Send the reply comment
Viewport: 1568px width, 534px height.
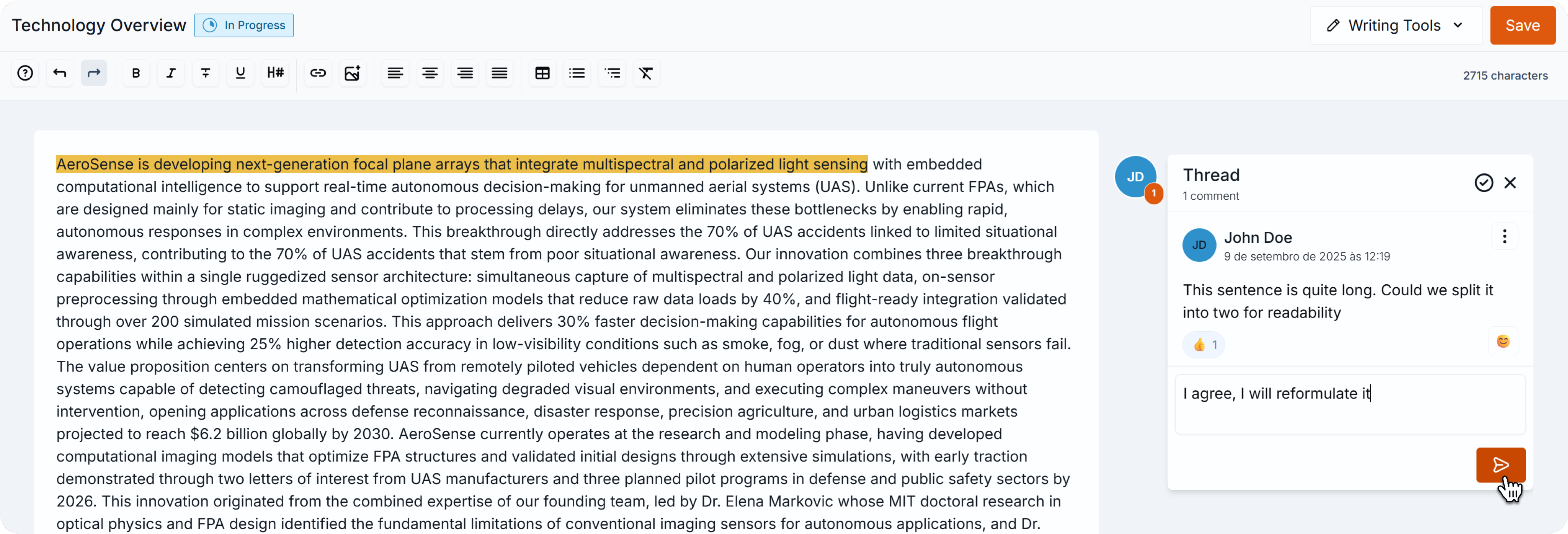click(x=1501, y=465)
